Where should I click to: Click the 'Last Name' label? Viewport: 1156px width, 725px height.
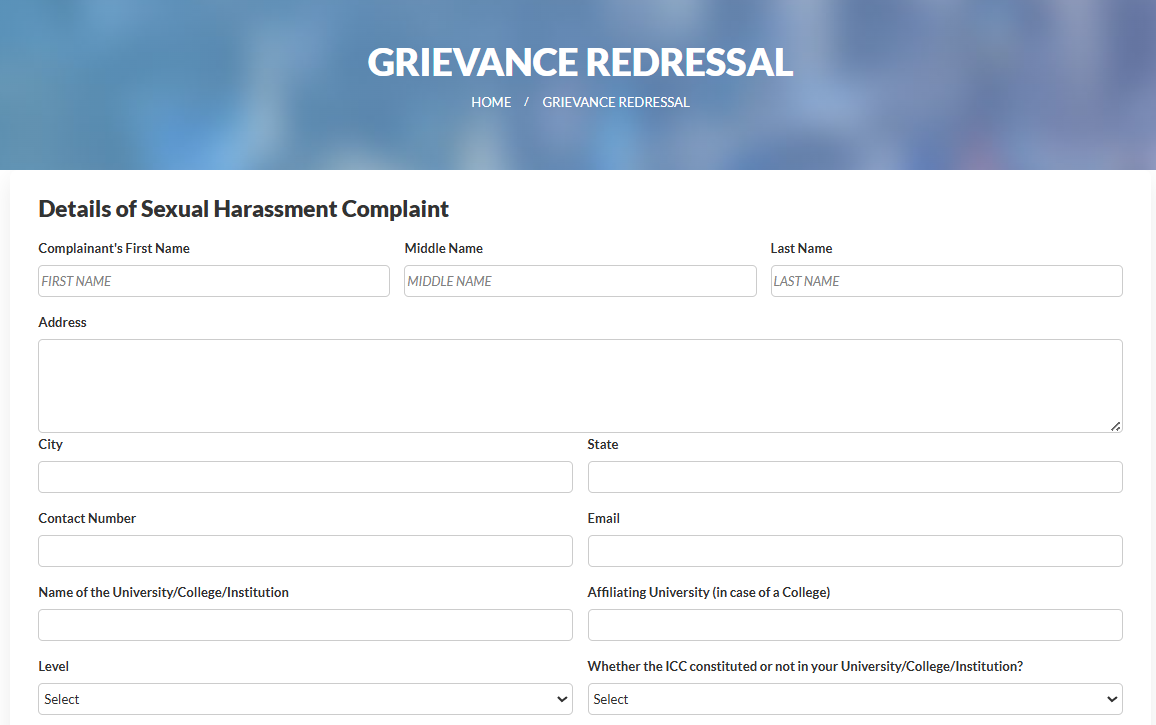tap(801, 249)
